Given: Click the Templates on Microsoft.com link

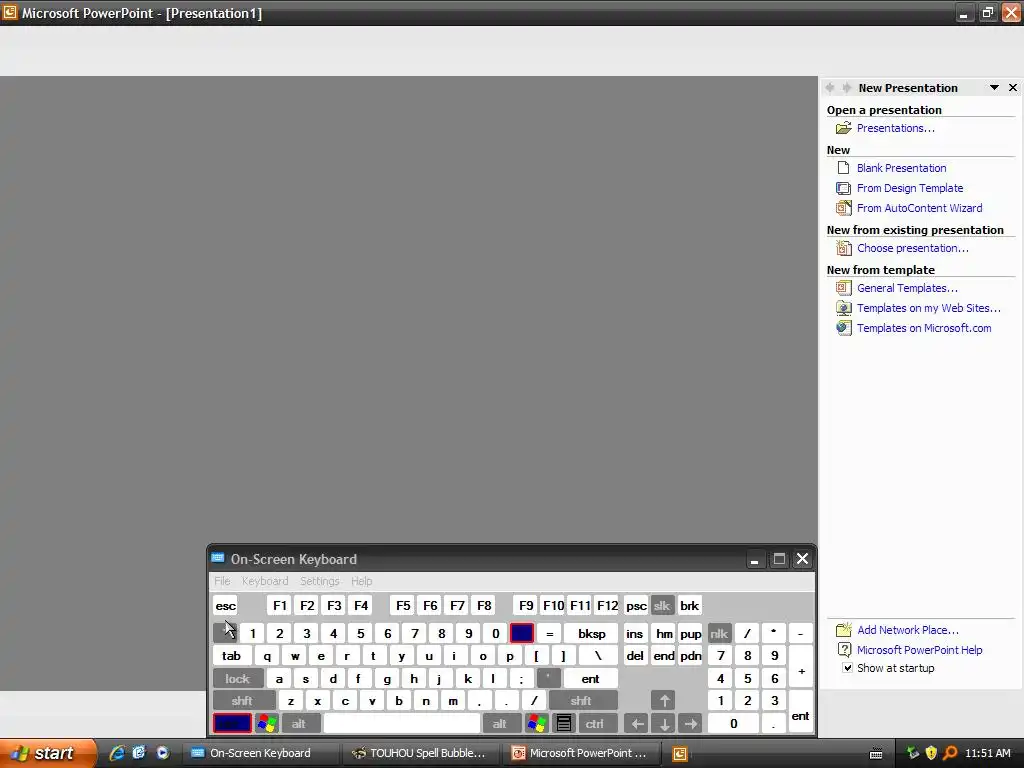Looking at the screenshot, I should (x=924, y=328).
